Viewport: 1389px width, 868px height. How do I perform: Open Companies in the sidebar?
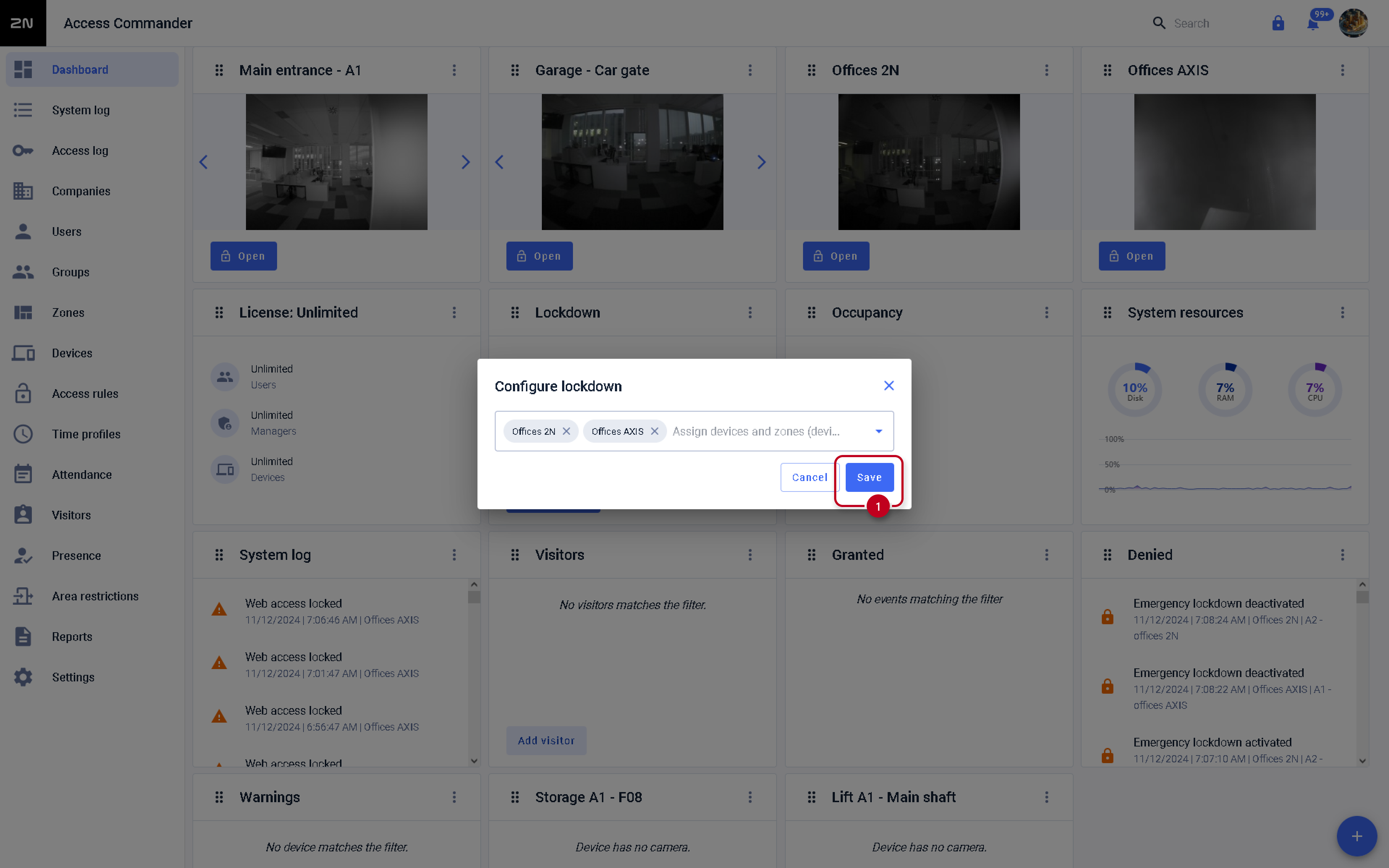tap(92, 191)
